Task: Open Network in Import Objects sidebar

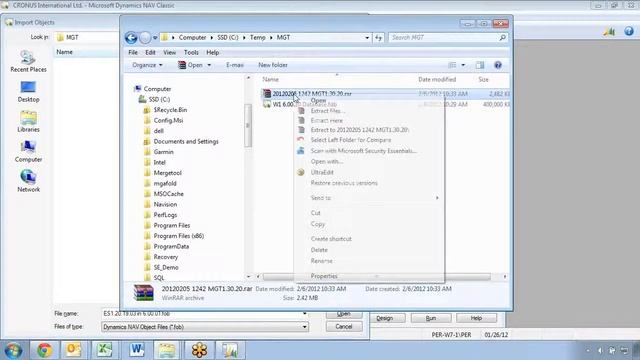Action: 28,181
